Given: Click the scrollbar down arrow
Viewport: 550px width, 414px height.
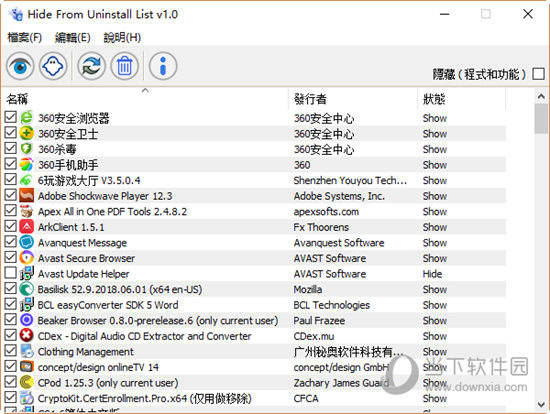Looking at the screenshot, I should coord(541,404).
